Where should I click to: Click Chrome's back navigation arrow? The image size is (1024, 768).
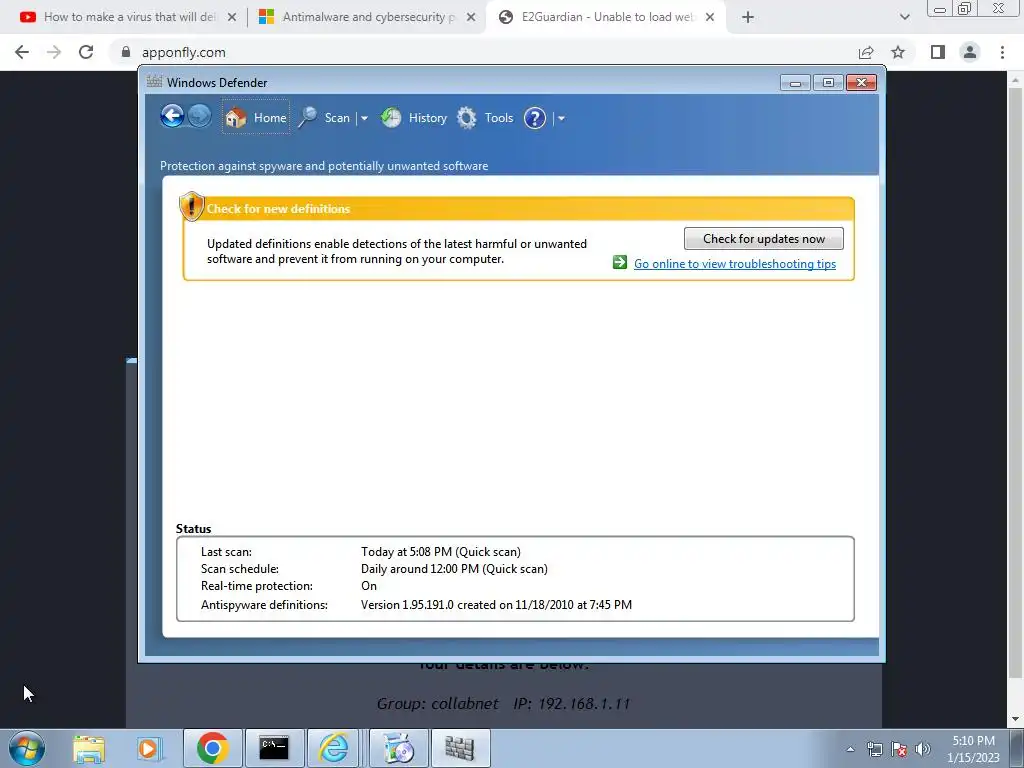[22, 52]
